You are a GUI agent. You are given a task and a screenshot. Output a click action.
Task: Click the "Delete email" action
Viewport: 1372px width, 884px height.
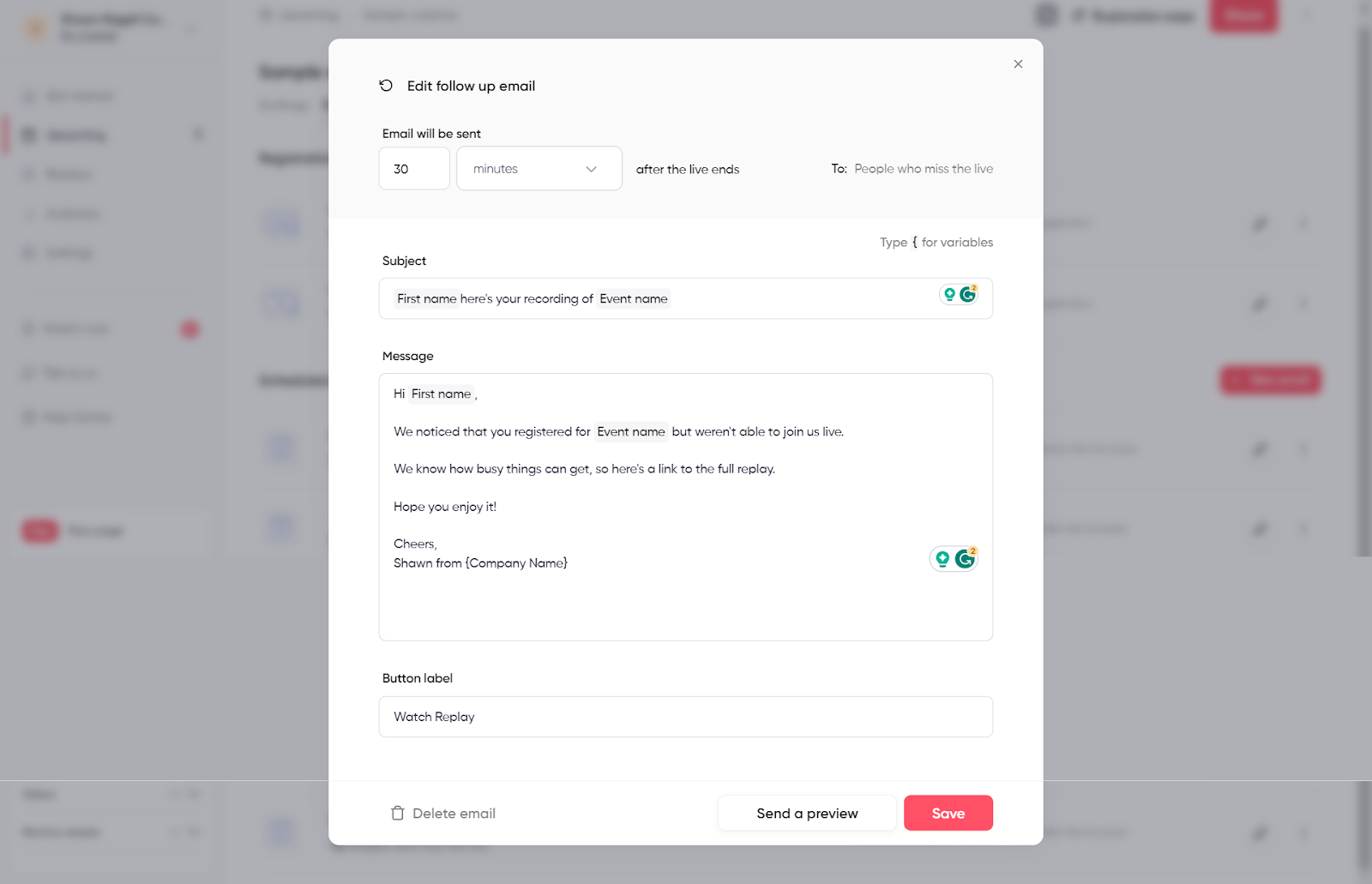pyautogui.click(x=454, y=813)
